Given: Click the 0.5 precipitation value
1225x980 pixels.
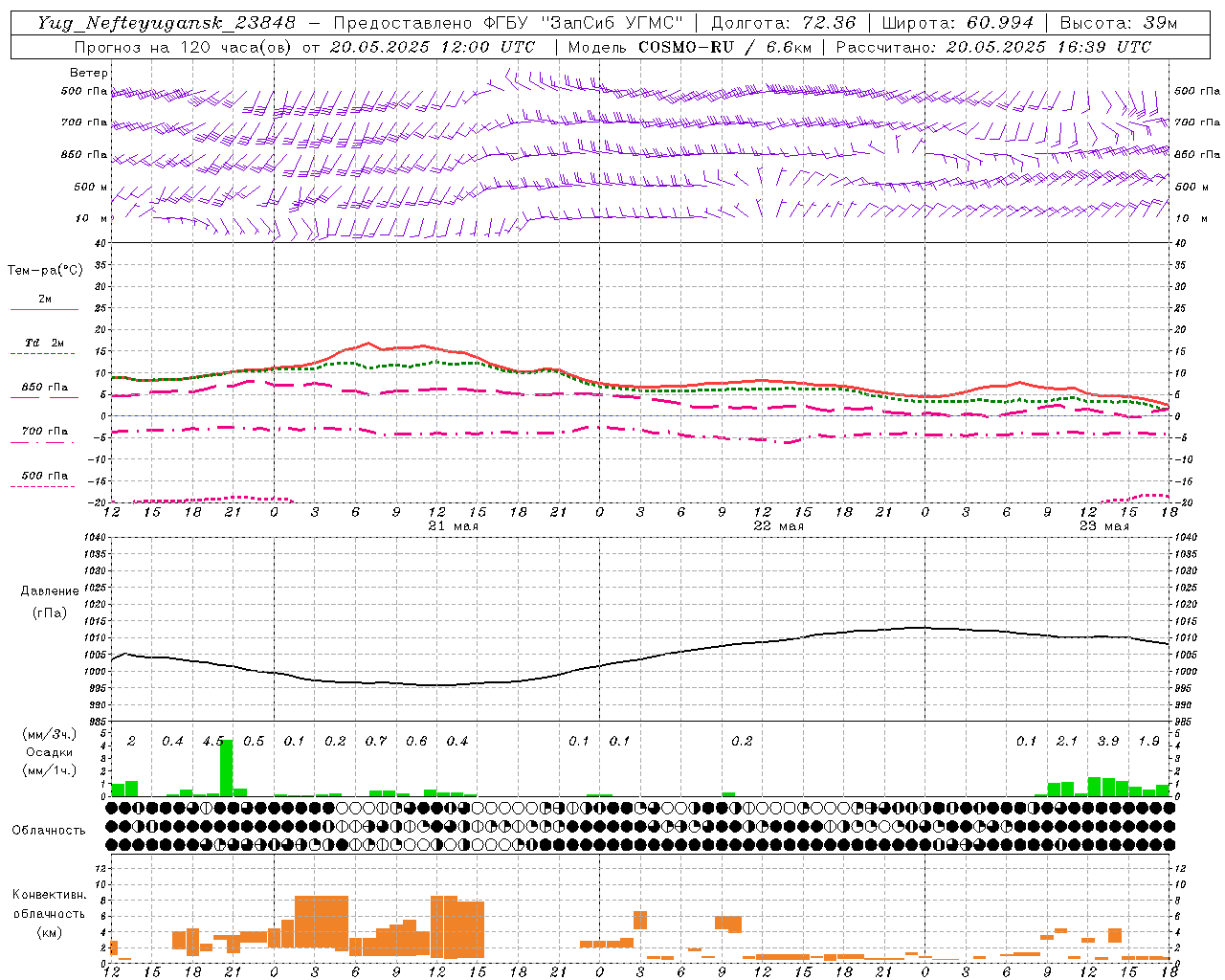Looking at the screenshot, I should pyautogui.click(x=254, y=741).
